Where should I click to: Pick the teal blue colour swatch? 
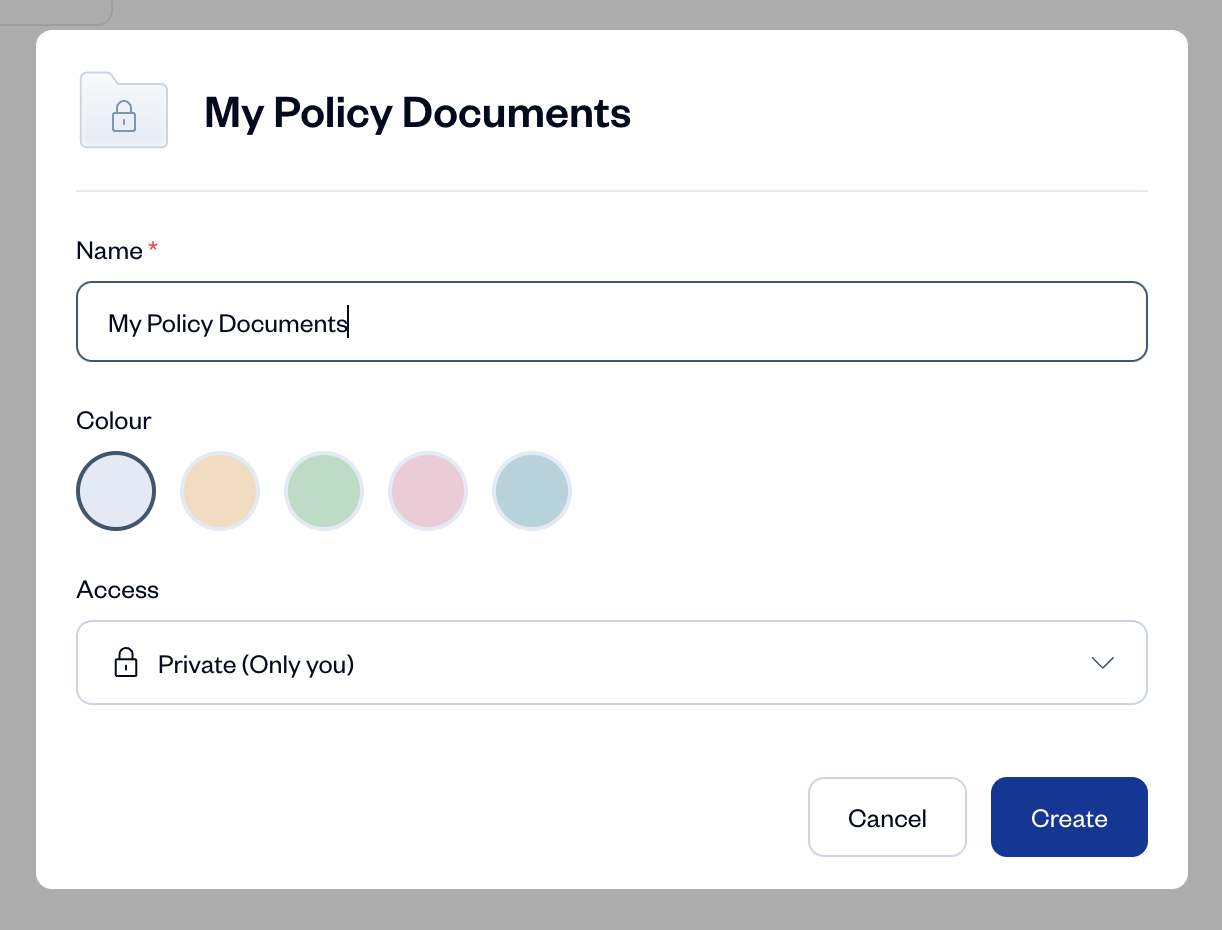(532, 491)
